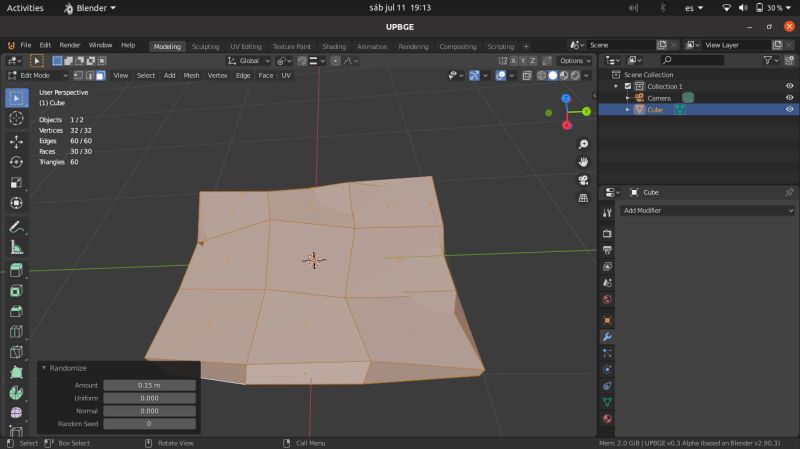
Task: Open the viewport shading options dropdown arrow
Action: (586, 76)
